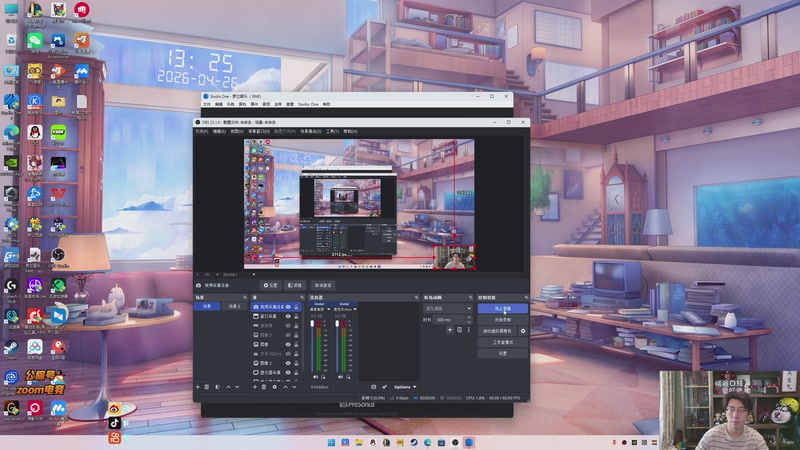Click the 启动虚拟摄像机 button

(497, 331)
